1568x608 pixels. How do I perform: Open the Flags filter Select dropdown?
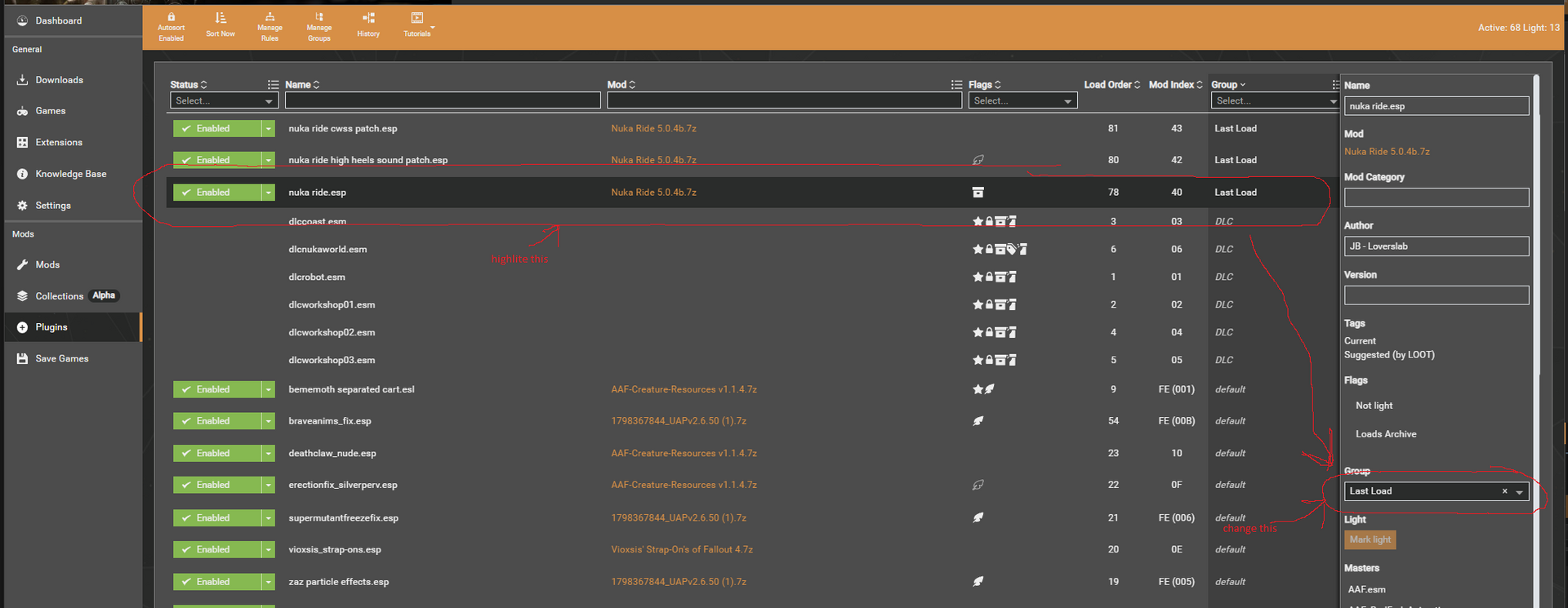tap(1023, 100)
